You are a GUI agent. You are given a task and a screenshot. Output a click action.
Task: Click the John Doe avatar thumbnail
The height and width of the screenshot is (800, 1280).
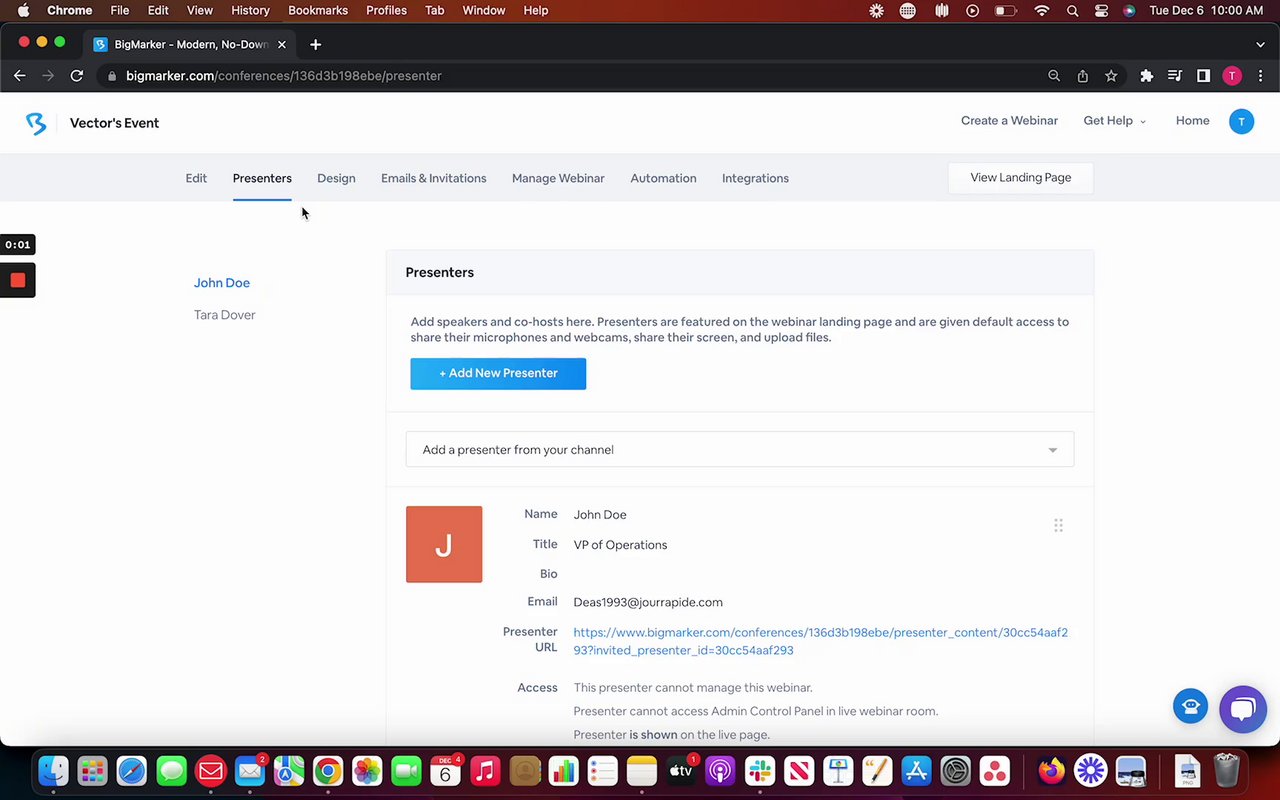tap(444, 544)
